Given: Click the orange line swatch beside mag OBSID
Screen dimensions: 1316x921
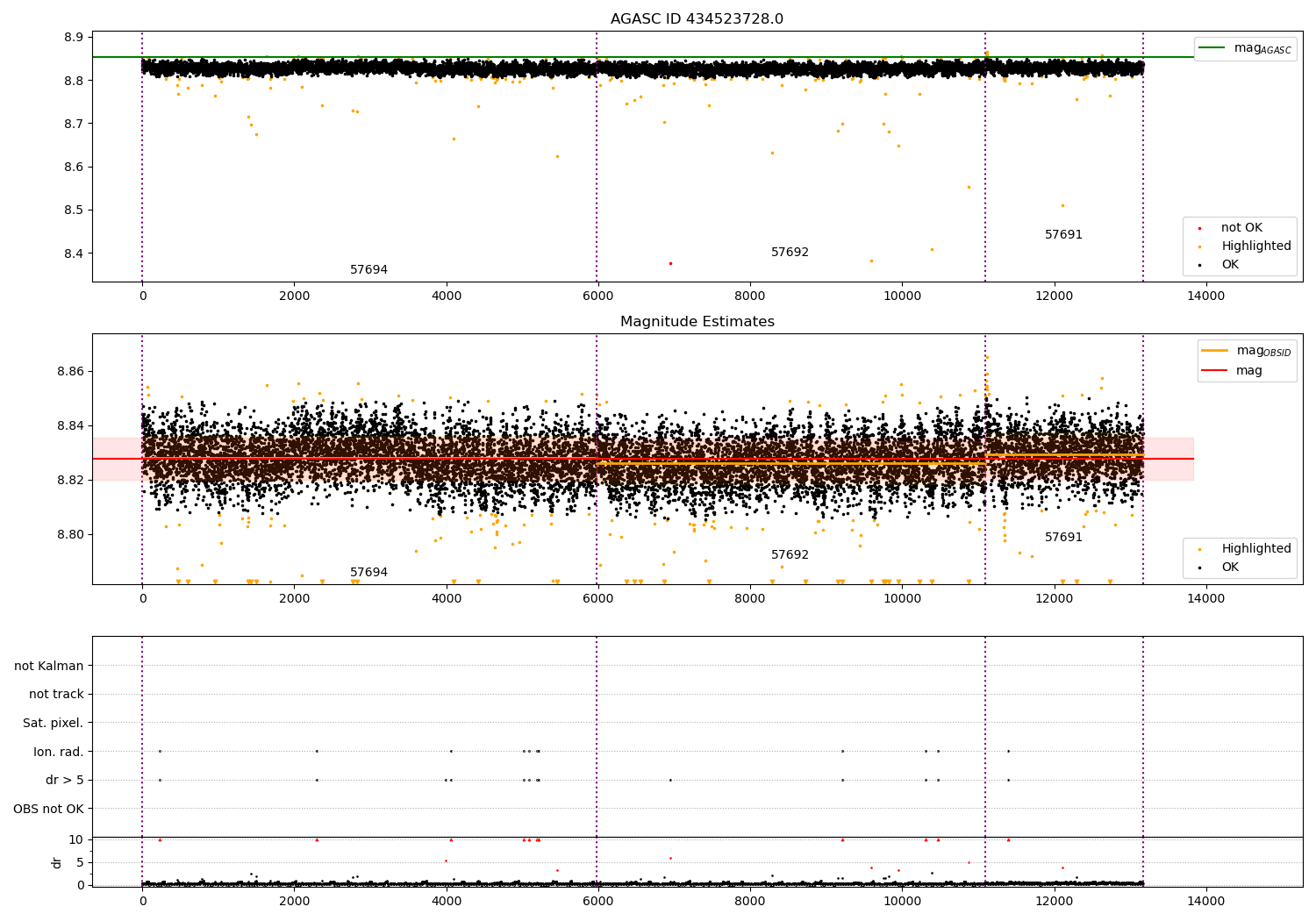Looking at the screenshot, I should (1214, 351).
